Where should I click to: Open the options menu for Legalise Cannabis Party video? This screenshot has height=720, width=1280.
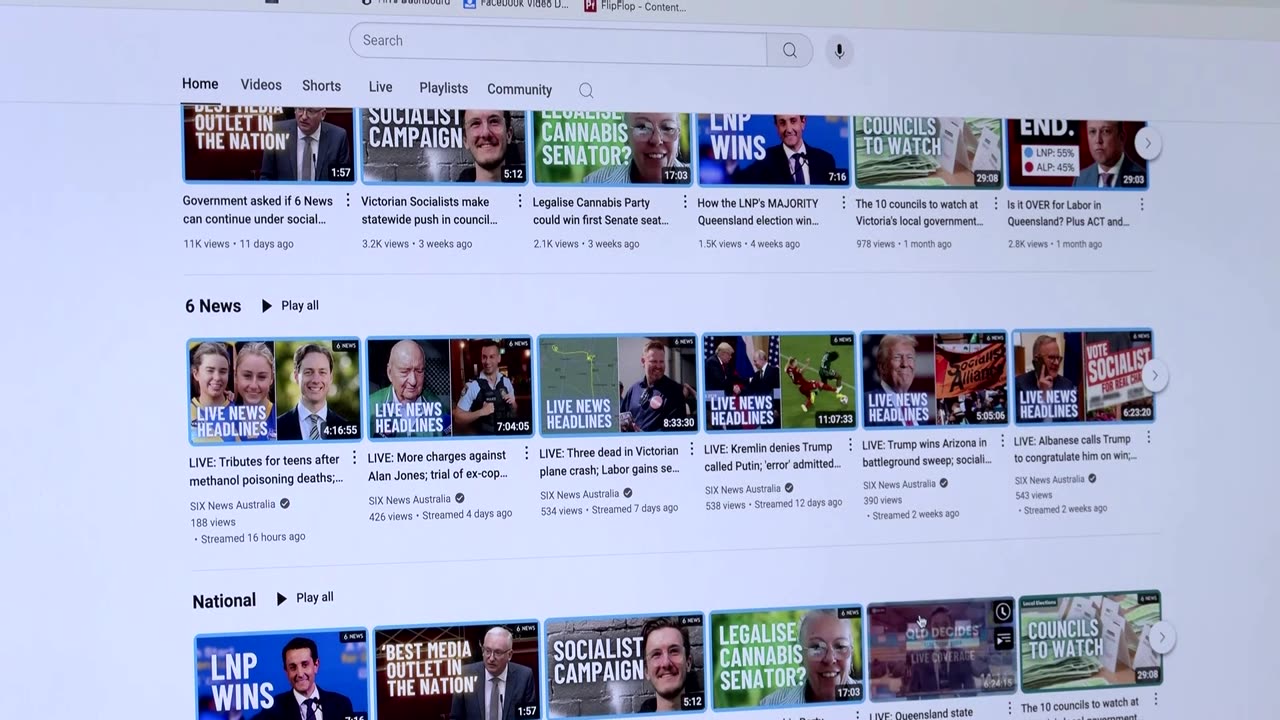(686, 203)
